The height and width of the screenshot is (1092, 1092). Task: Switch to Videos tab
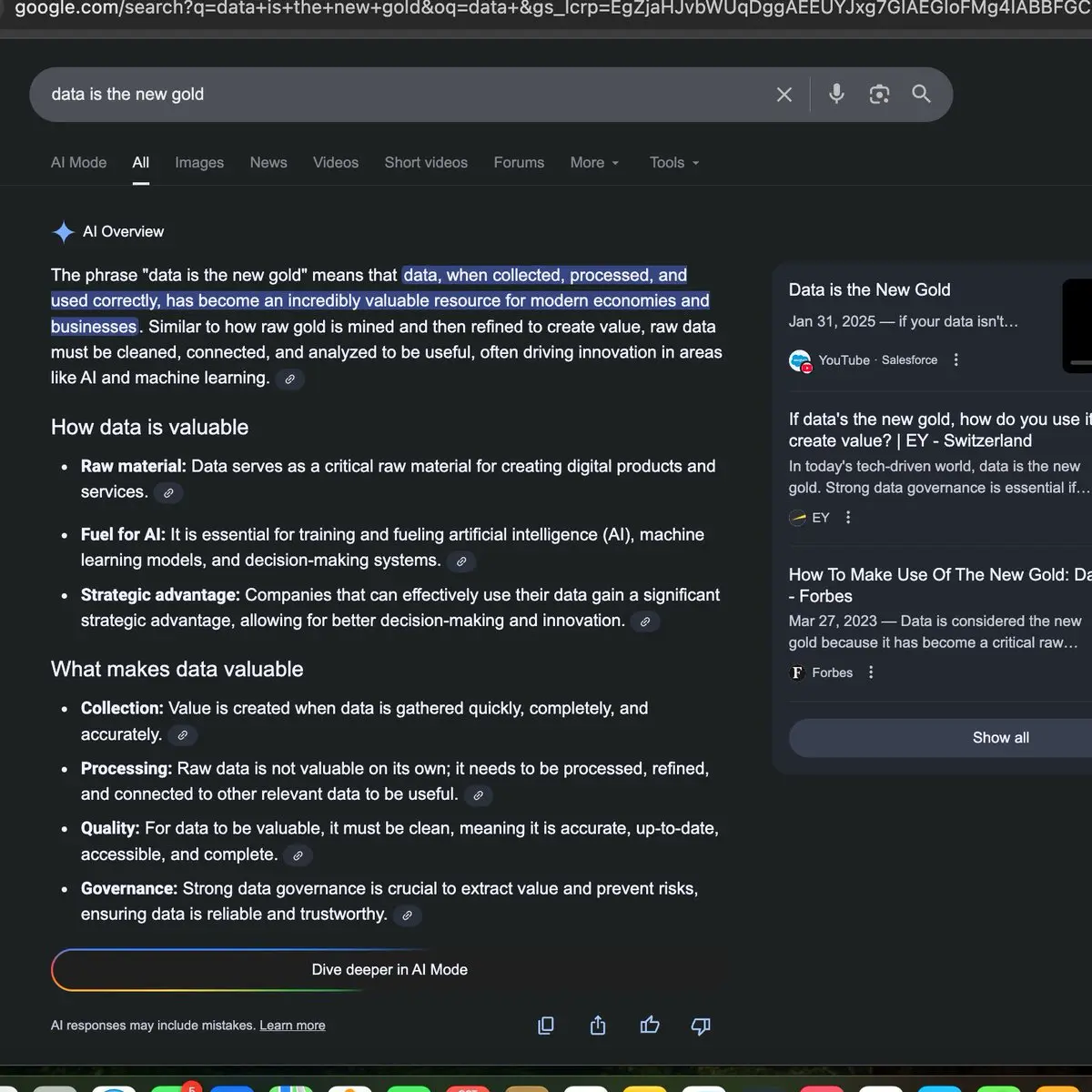336,163
